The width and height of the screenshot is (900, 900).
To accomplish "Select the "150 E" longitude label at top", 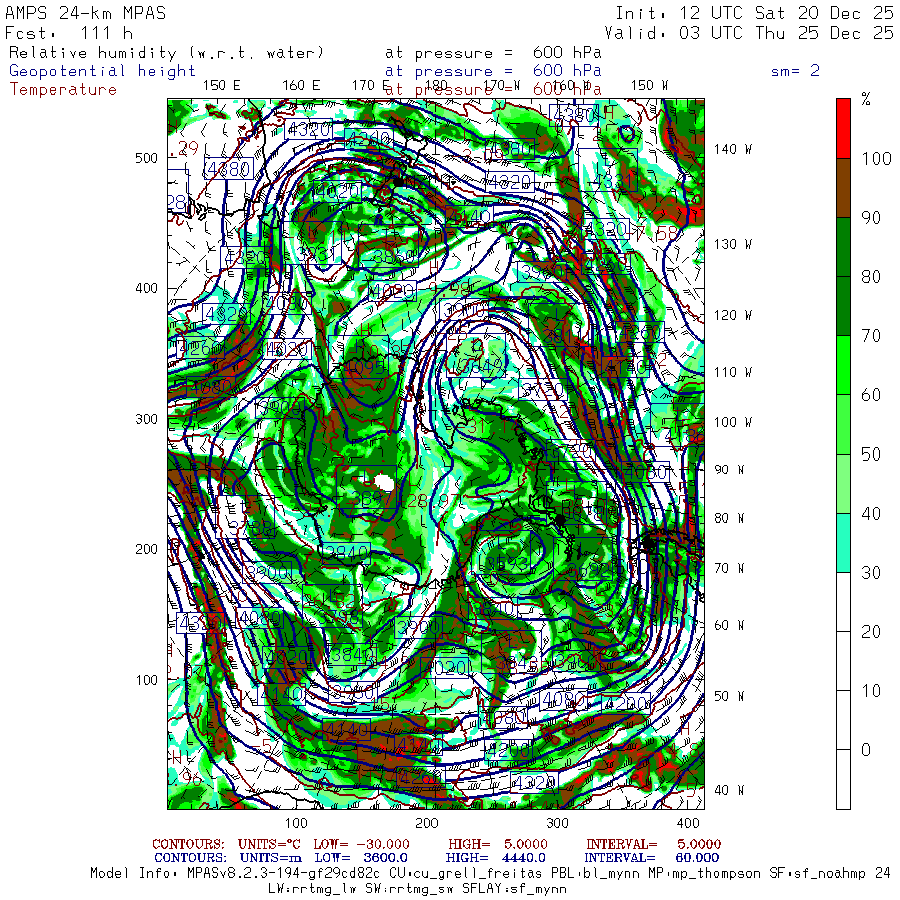I will tap(221, 85).
